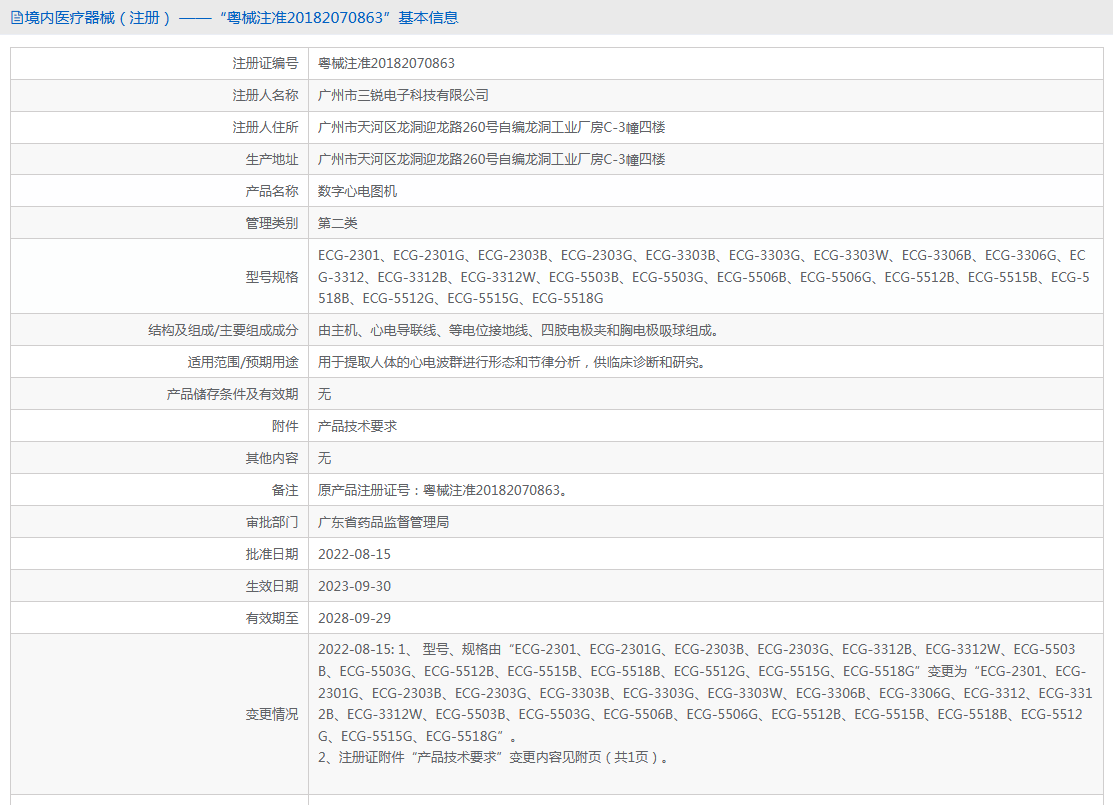This screenshot has width=1113, height=805.
Task: Select the value 第二类
Action: point(337,223)
